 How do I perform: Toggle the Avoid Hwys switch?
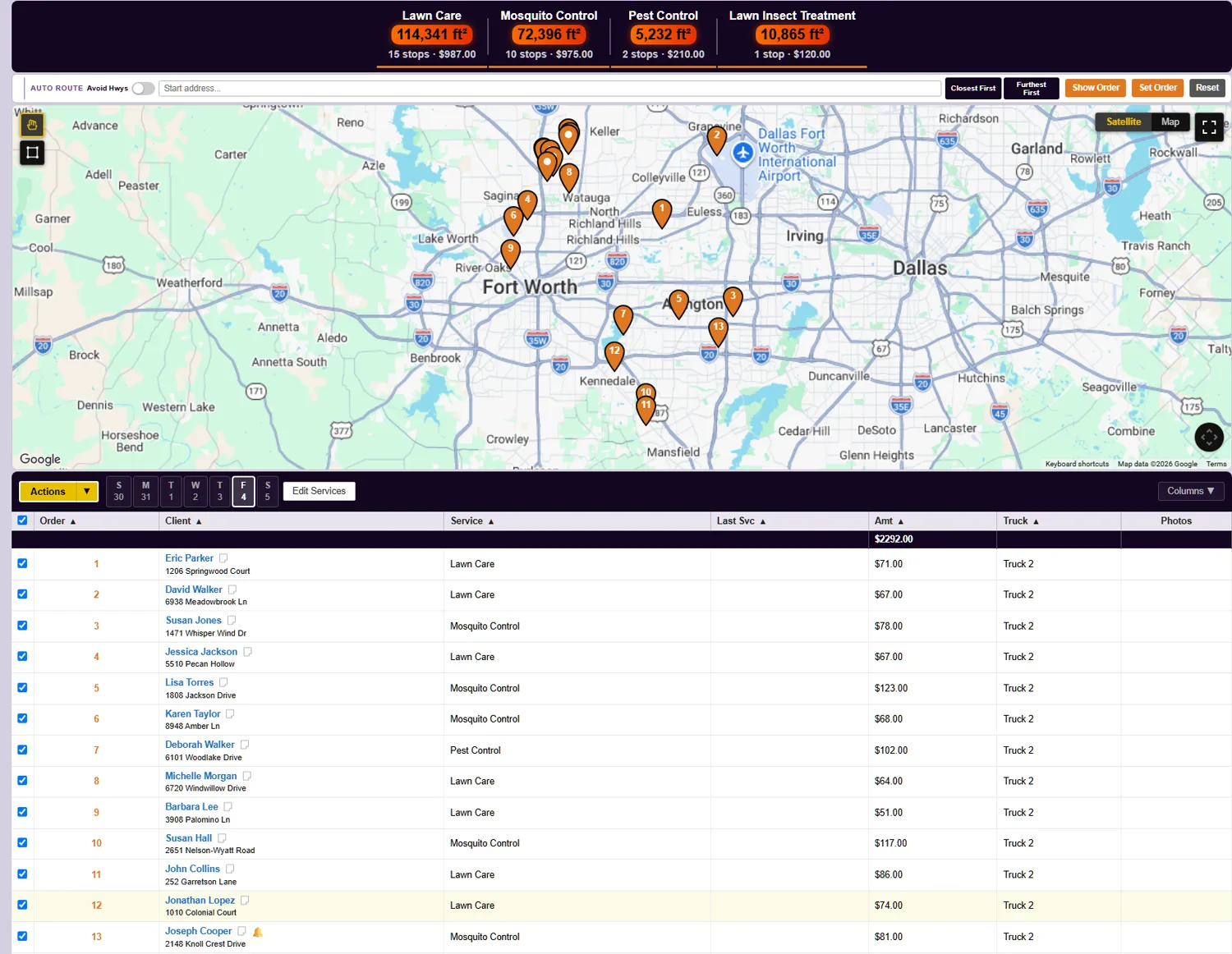tap(143, 89)
